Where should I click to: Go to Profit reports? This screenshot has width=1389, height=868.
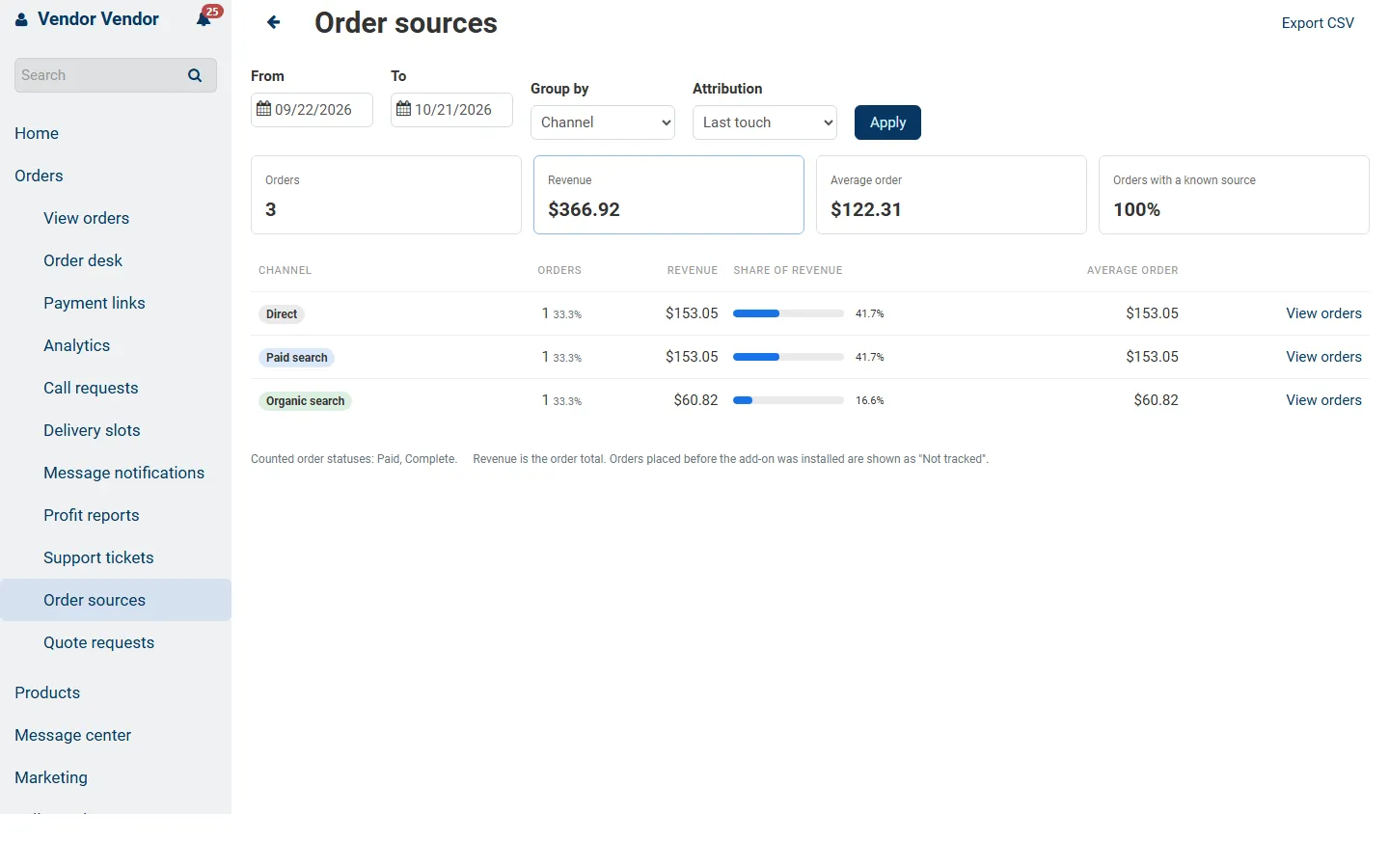pos(92,515)
